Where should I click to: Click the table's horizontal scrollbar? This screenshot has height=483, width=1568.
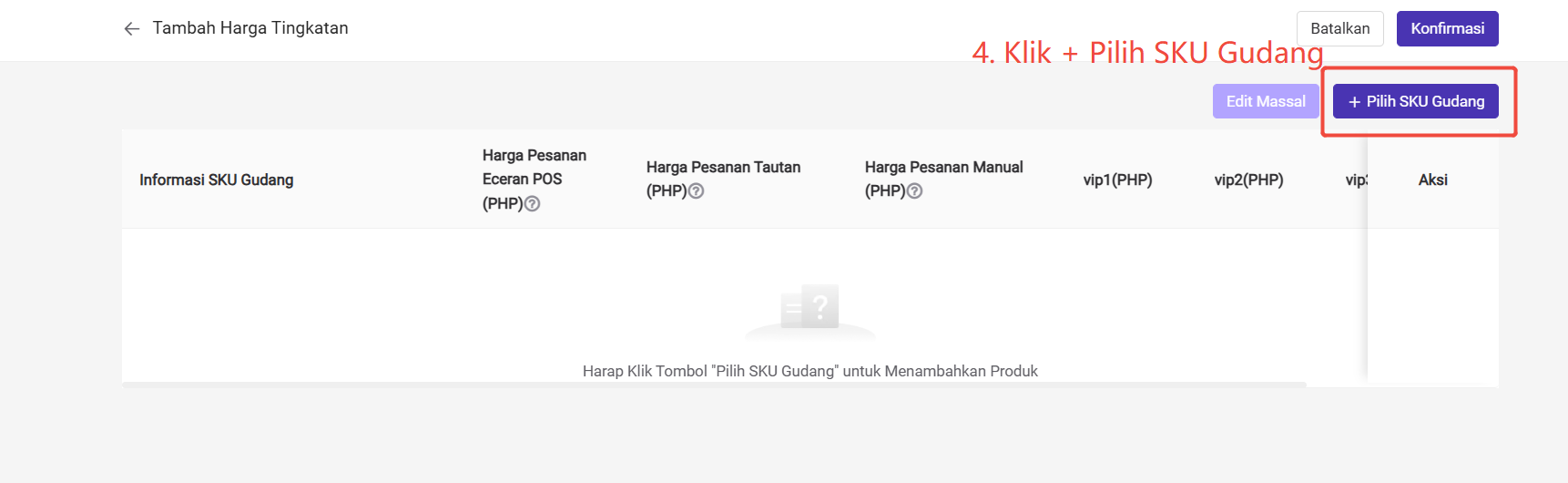(714, 385)
